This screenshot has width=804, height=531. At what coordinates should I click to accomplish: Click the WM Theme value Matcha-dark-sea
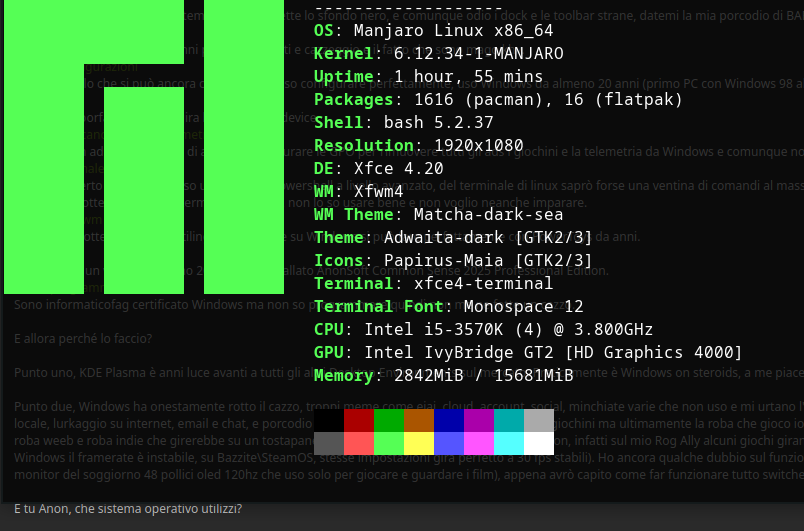(x=489, y=214)
